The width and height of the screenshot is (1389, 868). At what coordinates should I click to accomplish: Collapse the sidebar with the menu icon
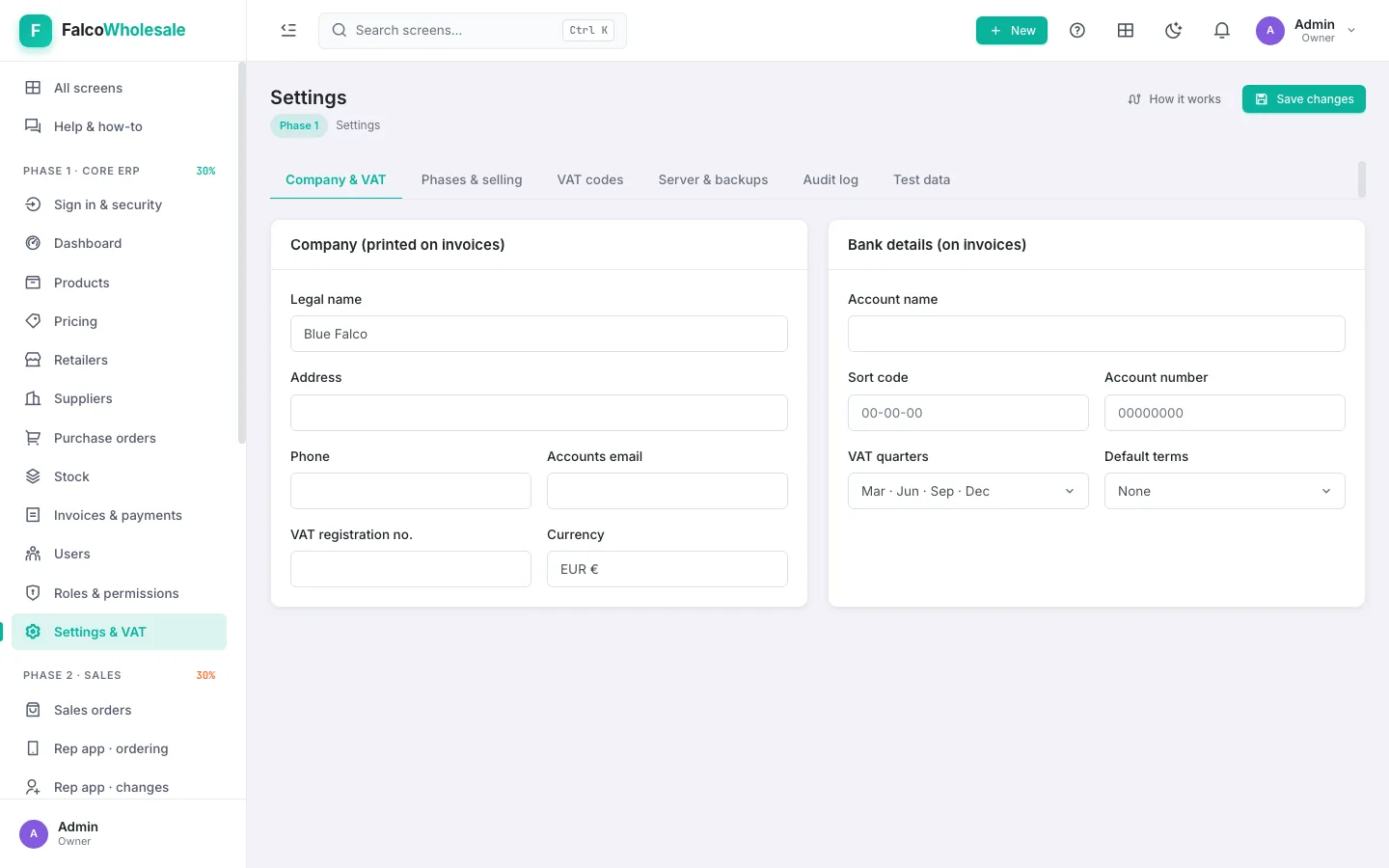click(288, 30)
